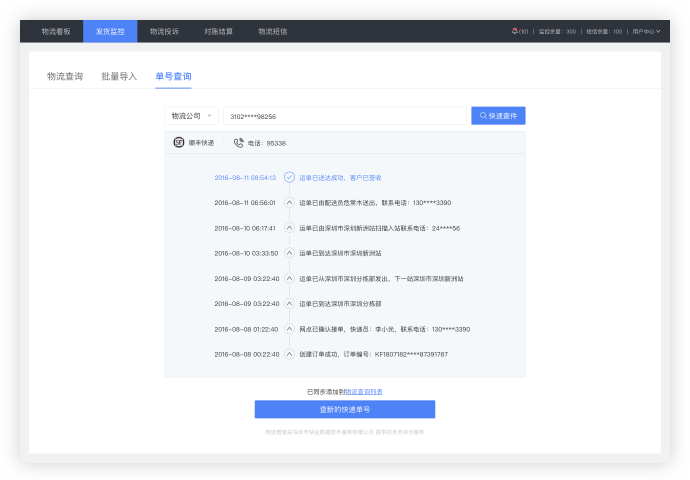Select the 单号查询 tab

(x=173, y=76)
